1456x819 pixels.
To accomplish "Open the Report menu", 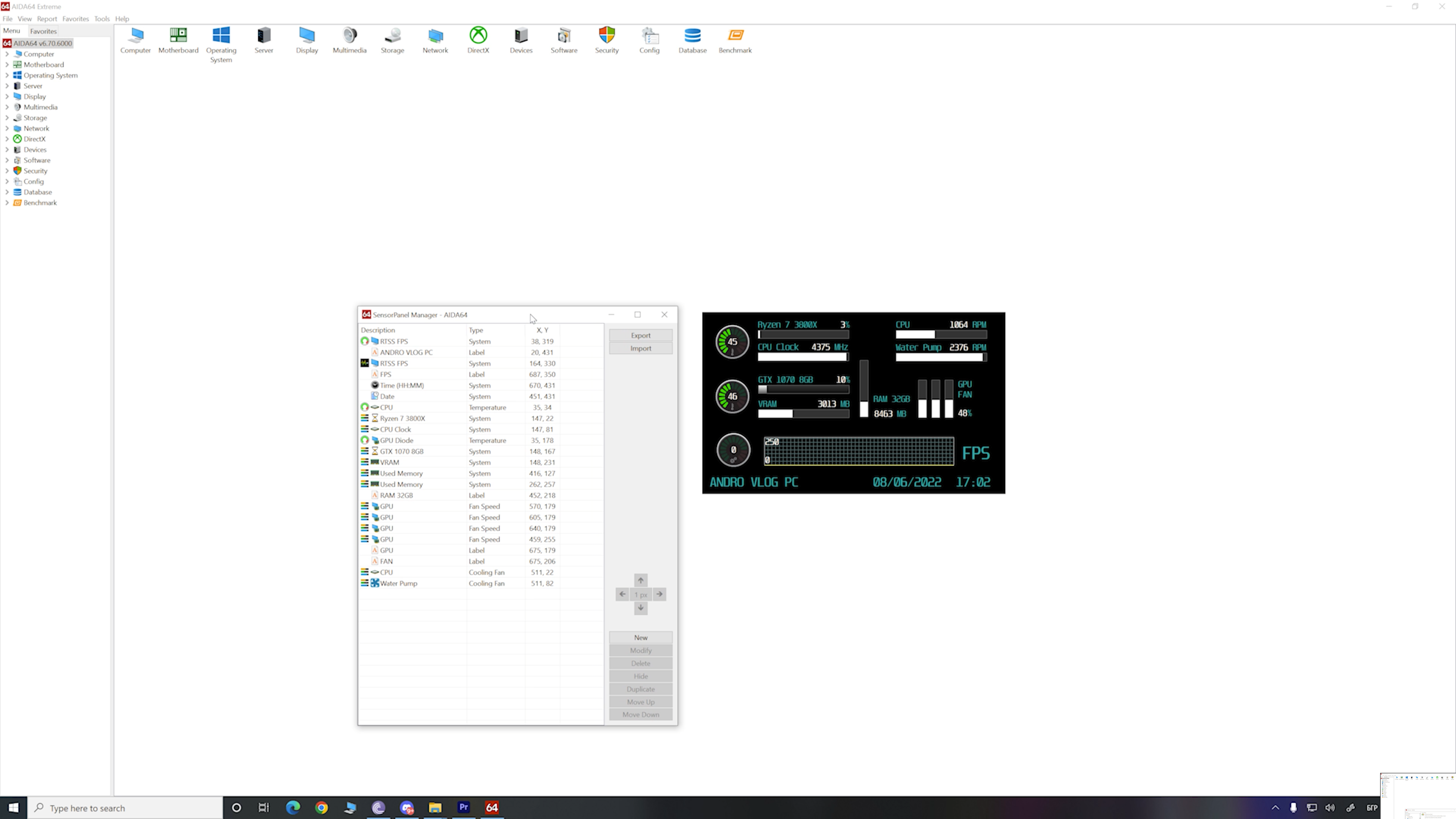I will [x=47, y=19].
